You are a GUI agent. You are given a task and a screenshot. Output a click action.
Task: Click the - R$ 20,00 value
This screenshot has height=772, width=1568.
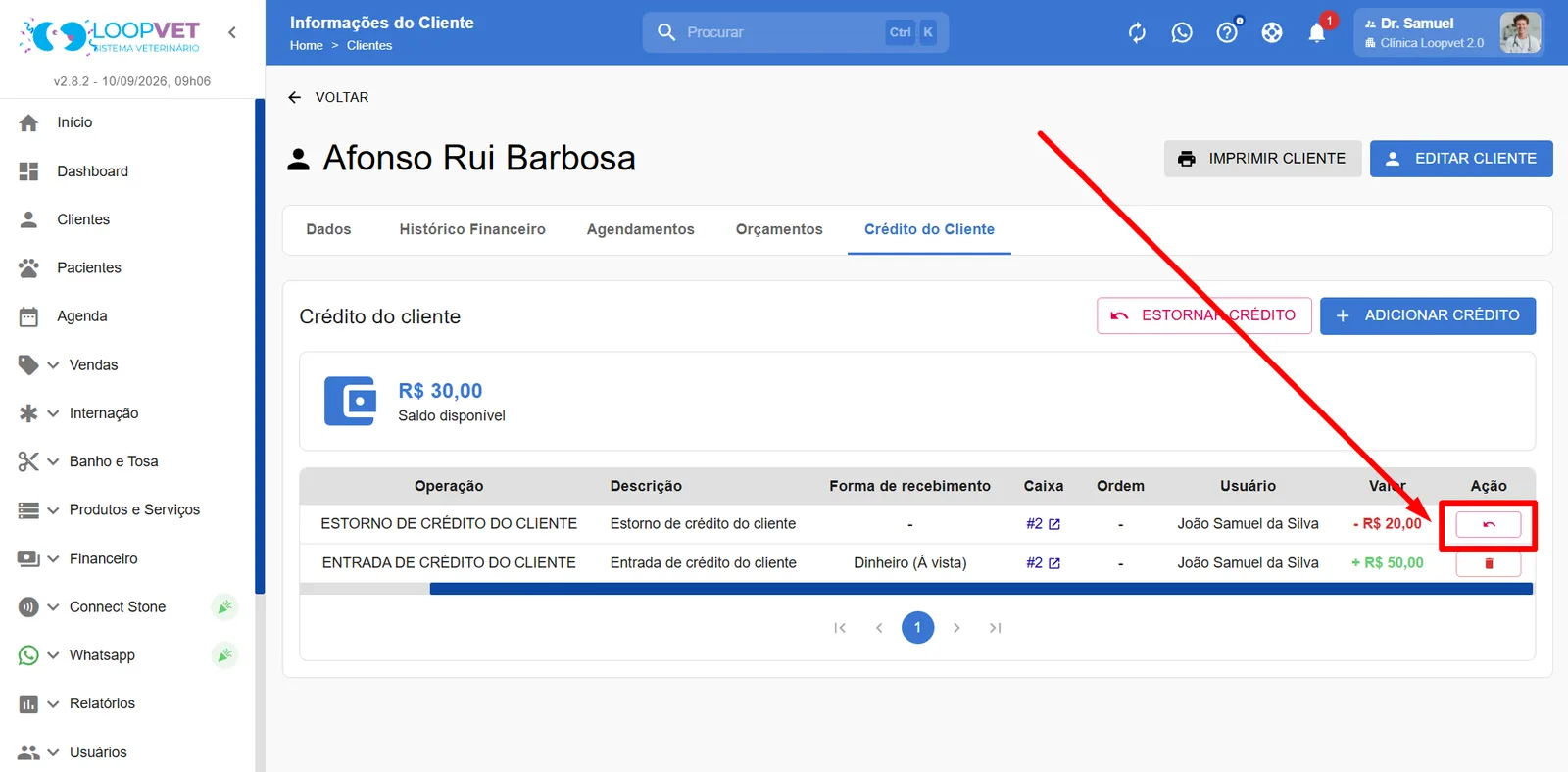pyautogui.click(x=1388, y=524)
